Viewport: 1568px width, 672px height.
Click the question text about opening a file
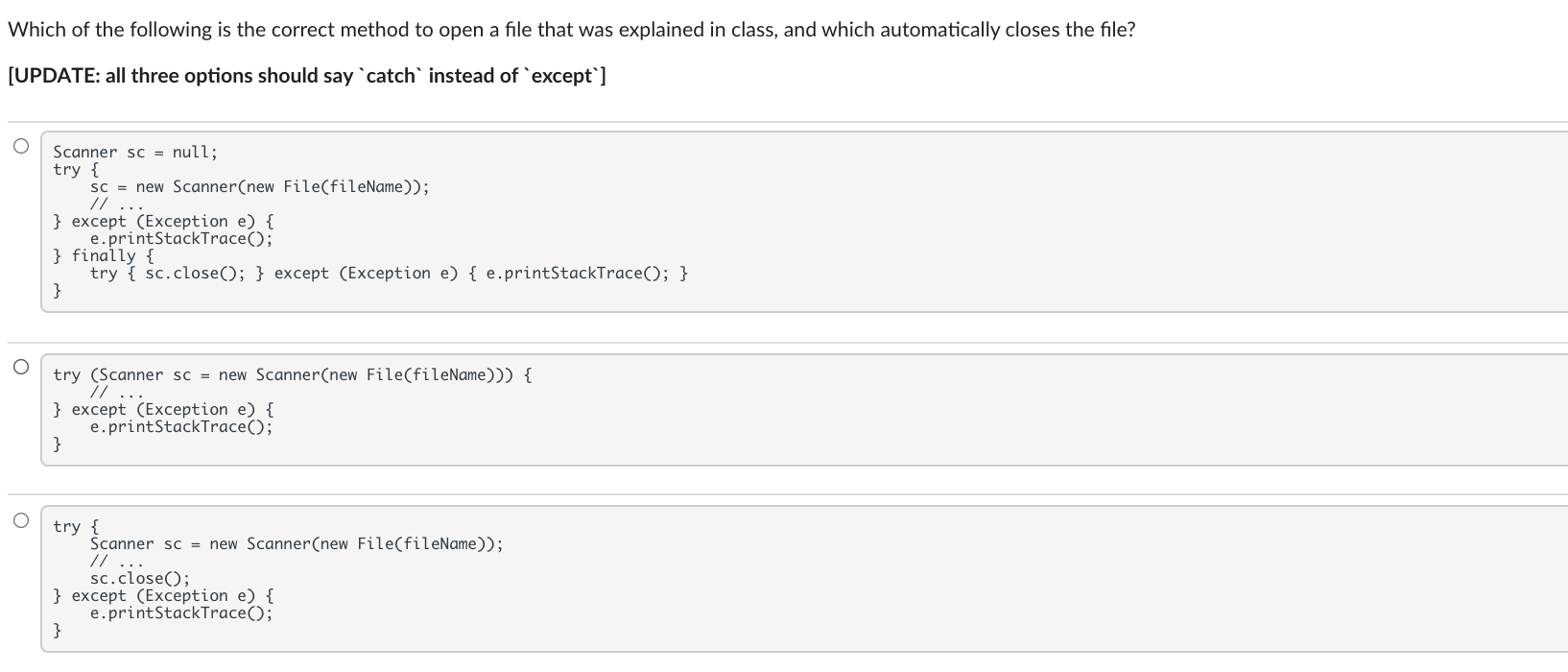coord(571,30)
